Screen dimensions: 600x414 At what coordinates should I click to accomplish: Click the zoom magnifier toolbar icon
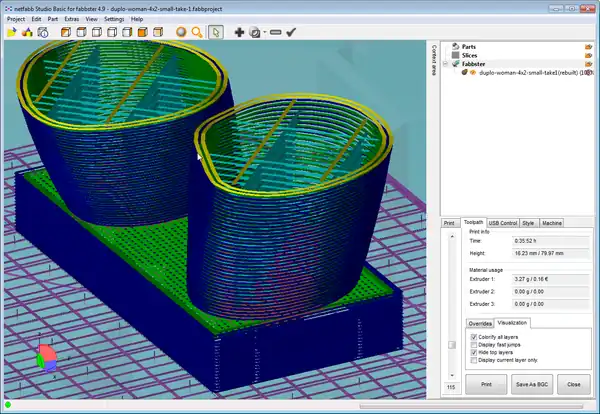pos(198,32)
